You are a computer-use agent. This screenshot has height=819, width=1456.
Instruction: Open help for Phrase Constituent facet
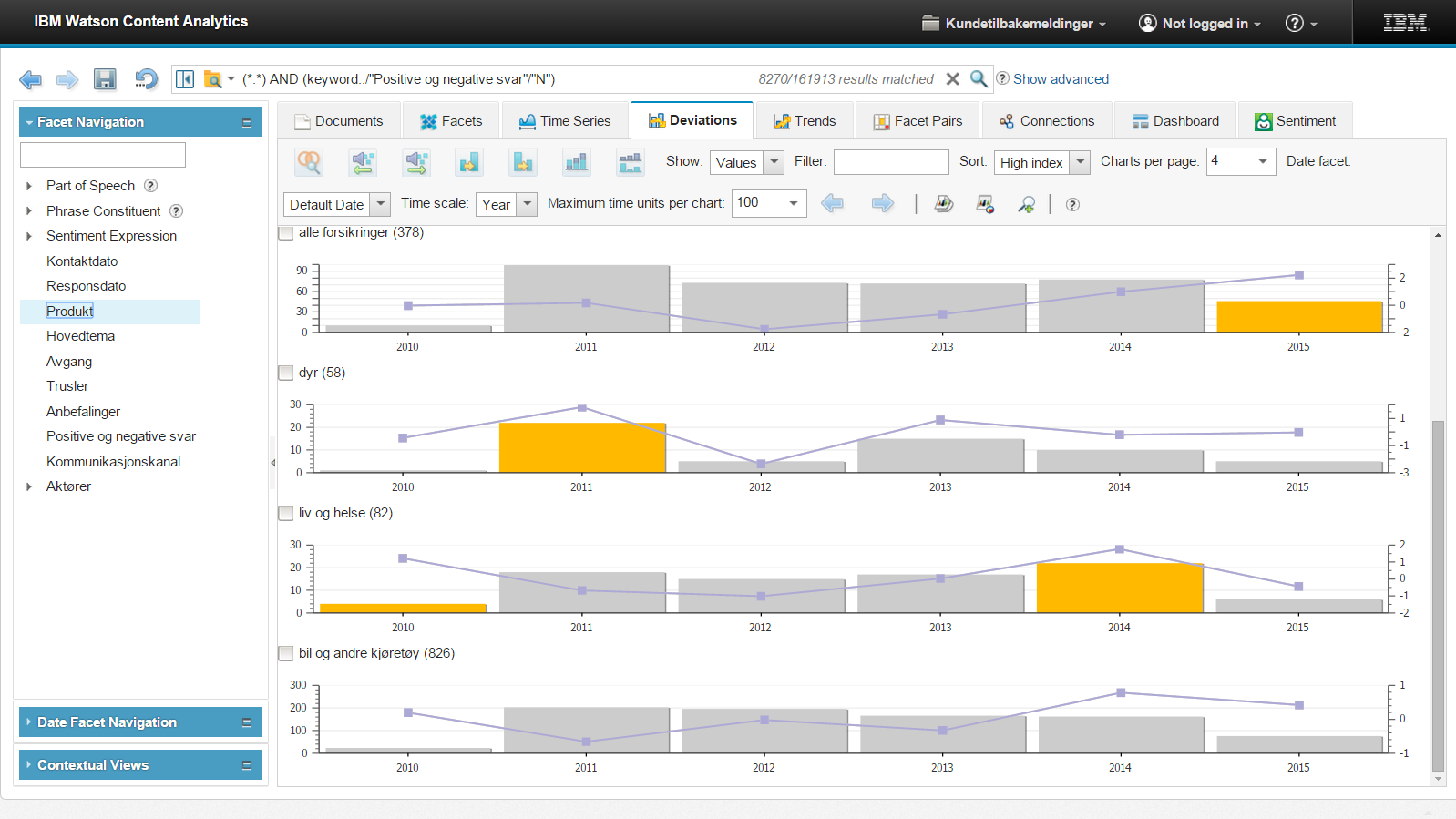[177, 211]
